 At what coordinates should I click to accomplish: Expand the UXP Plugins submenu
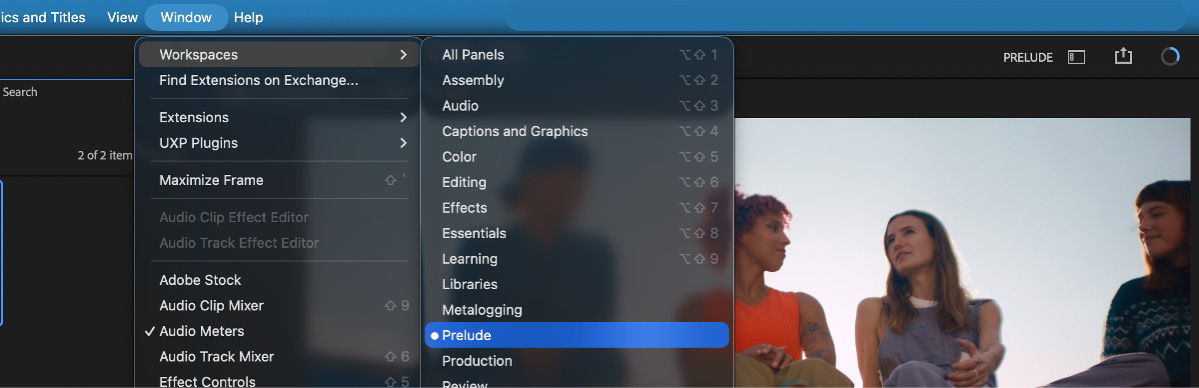point(279,143)
